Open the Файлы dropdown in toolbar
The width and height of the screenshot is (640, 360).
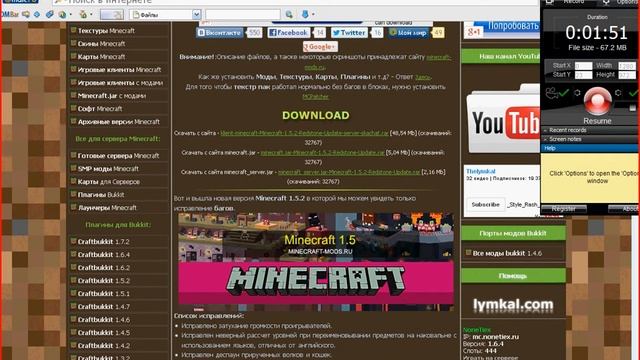[165, 15]
